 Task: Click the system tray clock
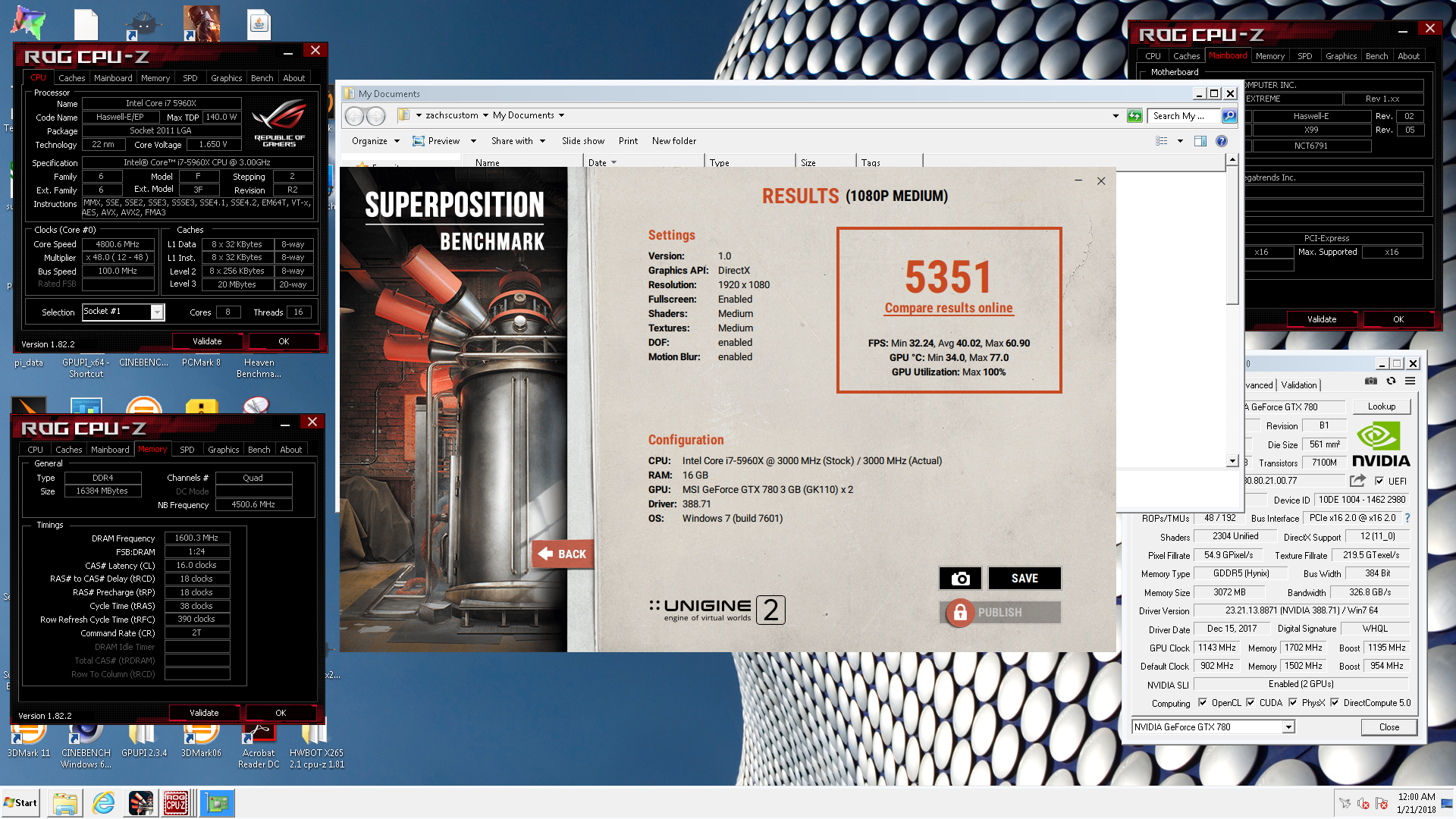[x=1416, y=803]
